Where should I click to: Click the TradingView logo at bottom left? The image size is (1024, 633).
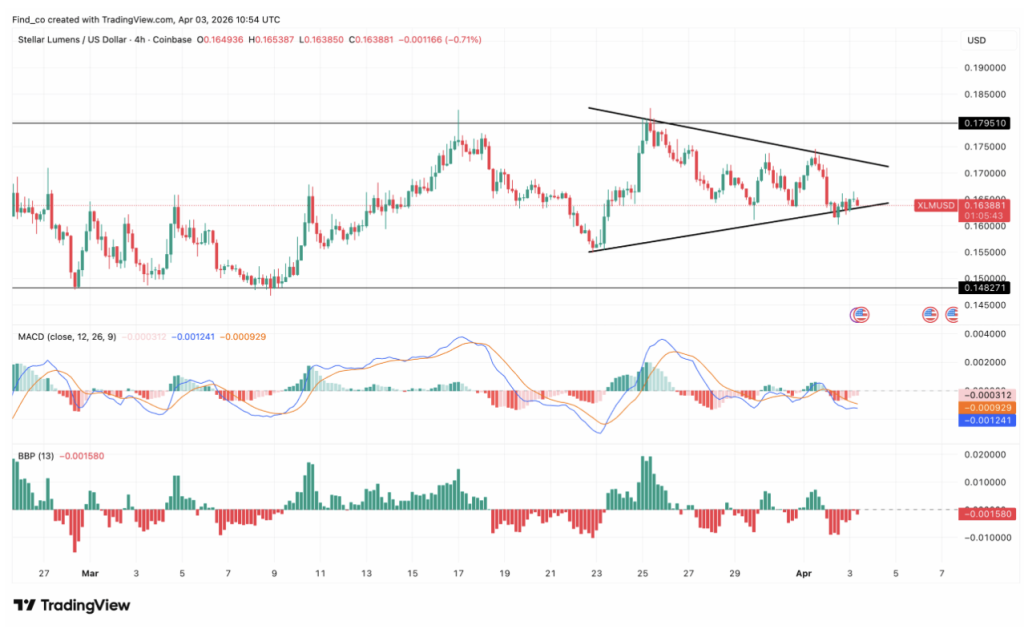pyautogui.click(x=71, y=605)
